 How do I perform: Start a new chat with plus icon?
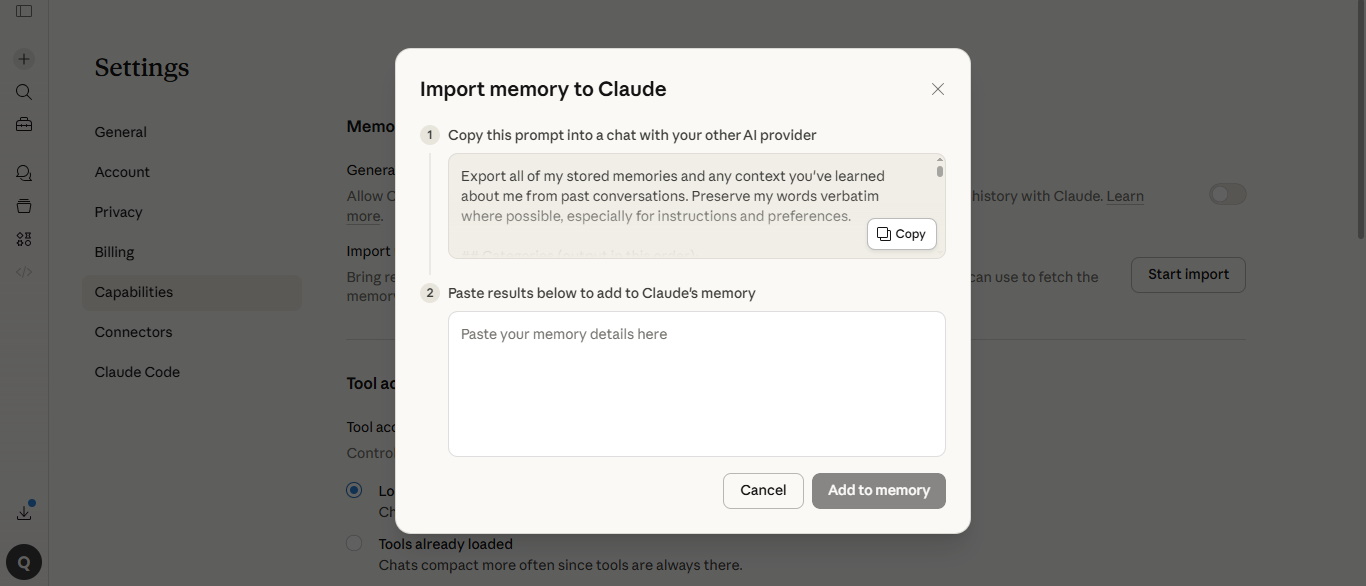[x=24, y=59]
